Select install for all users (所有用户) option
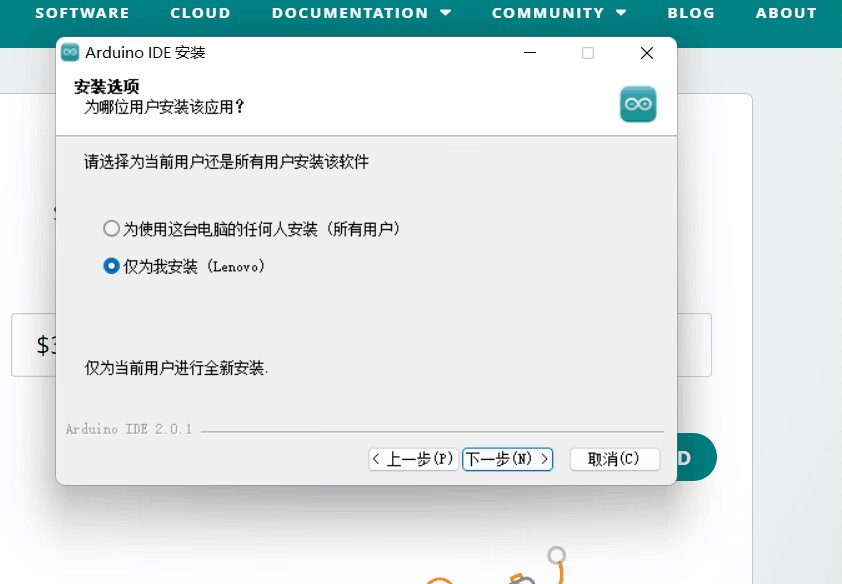The image size is (842, 584). coord(112,229)
